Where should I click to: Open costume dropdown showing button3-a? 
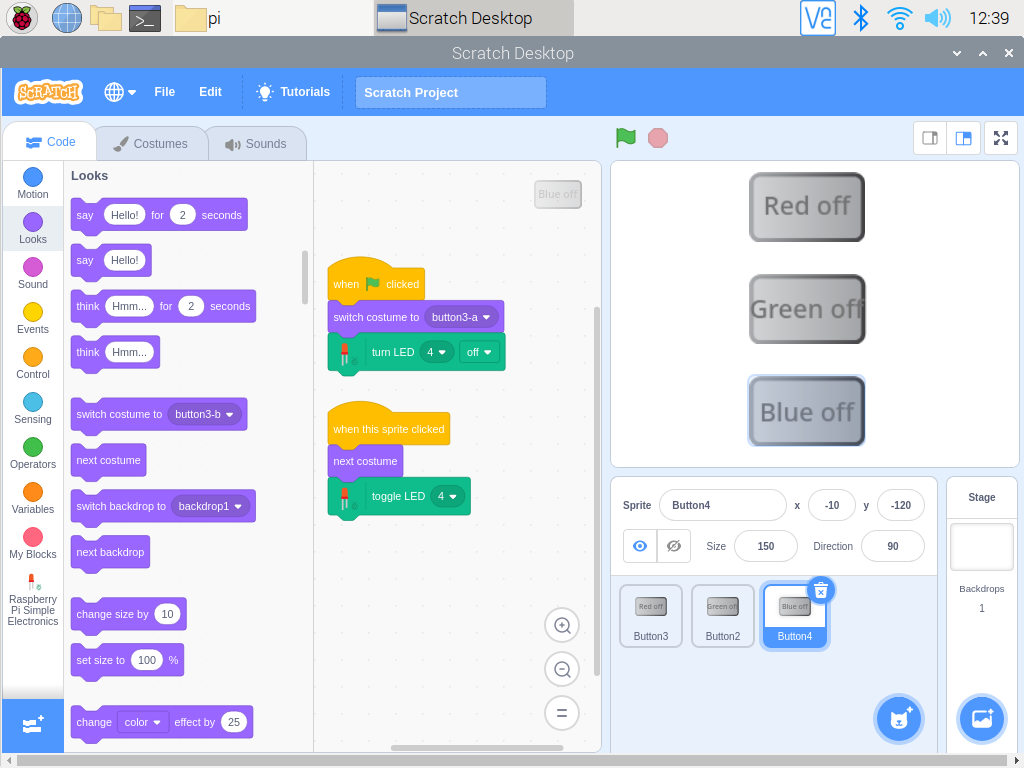tap(461, 317)
